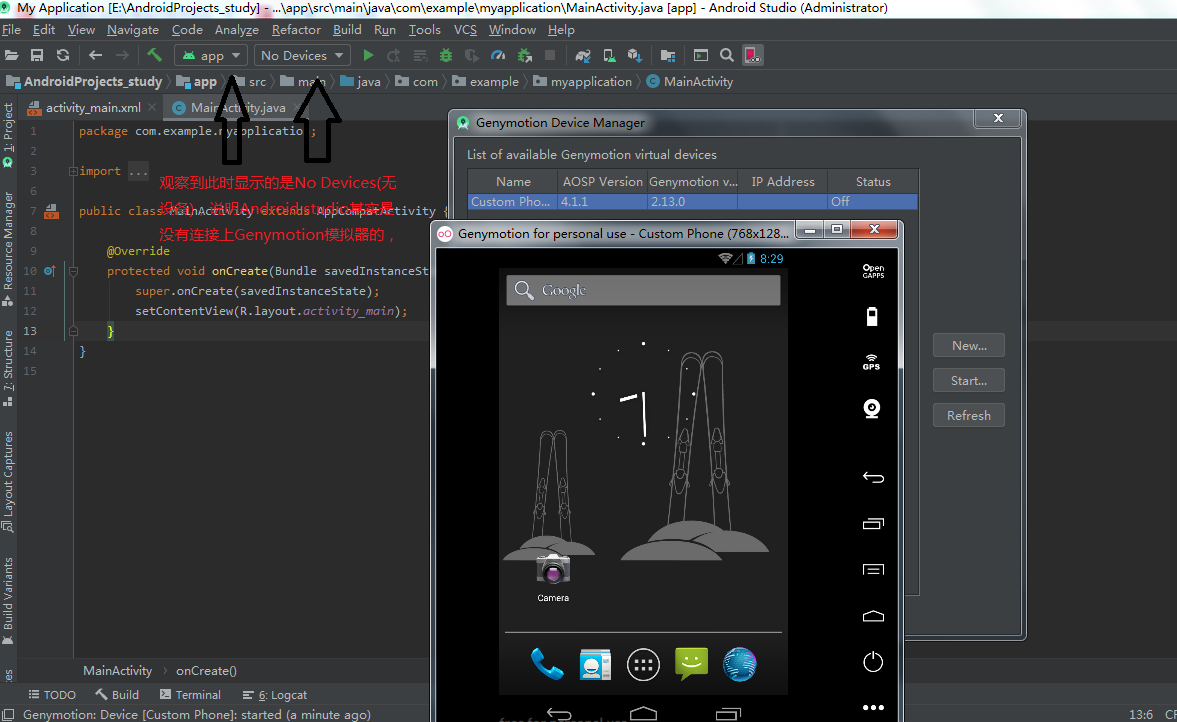Click the Stop square icon
This screenshot has height=722, width=1177.
[x=550, y=55]
